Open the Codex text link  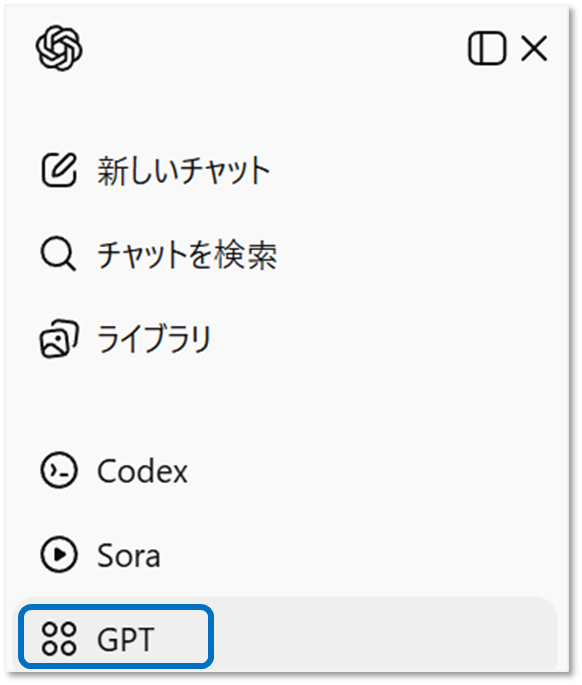tap(142, 471)
